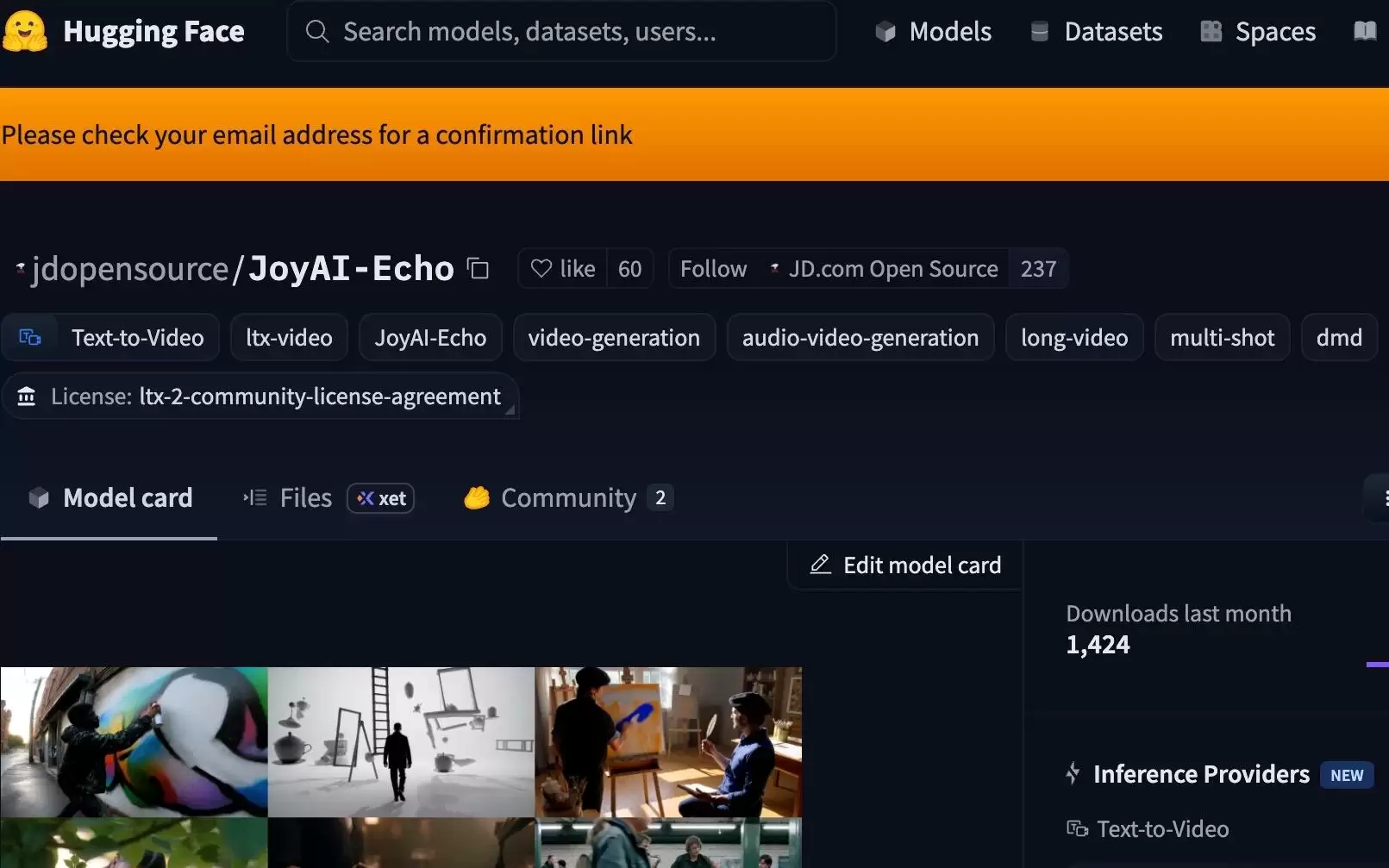Open the license tag dropdown
Viewport: 1389px width, 868px height.
pos(260,397)
